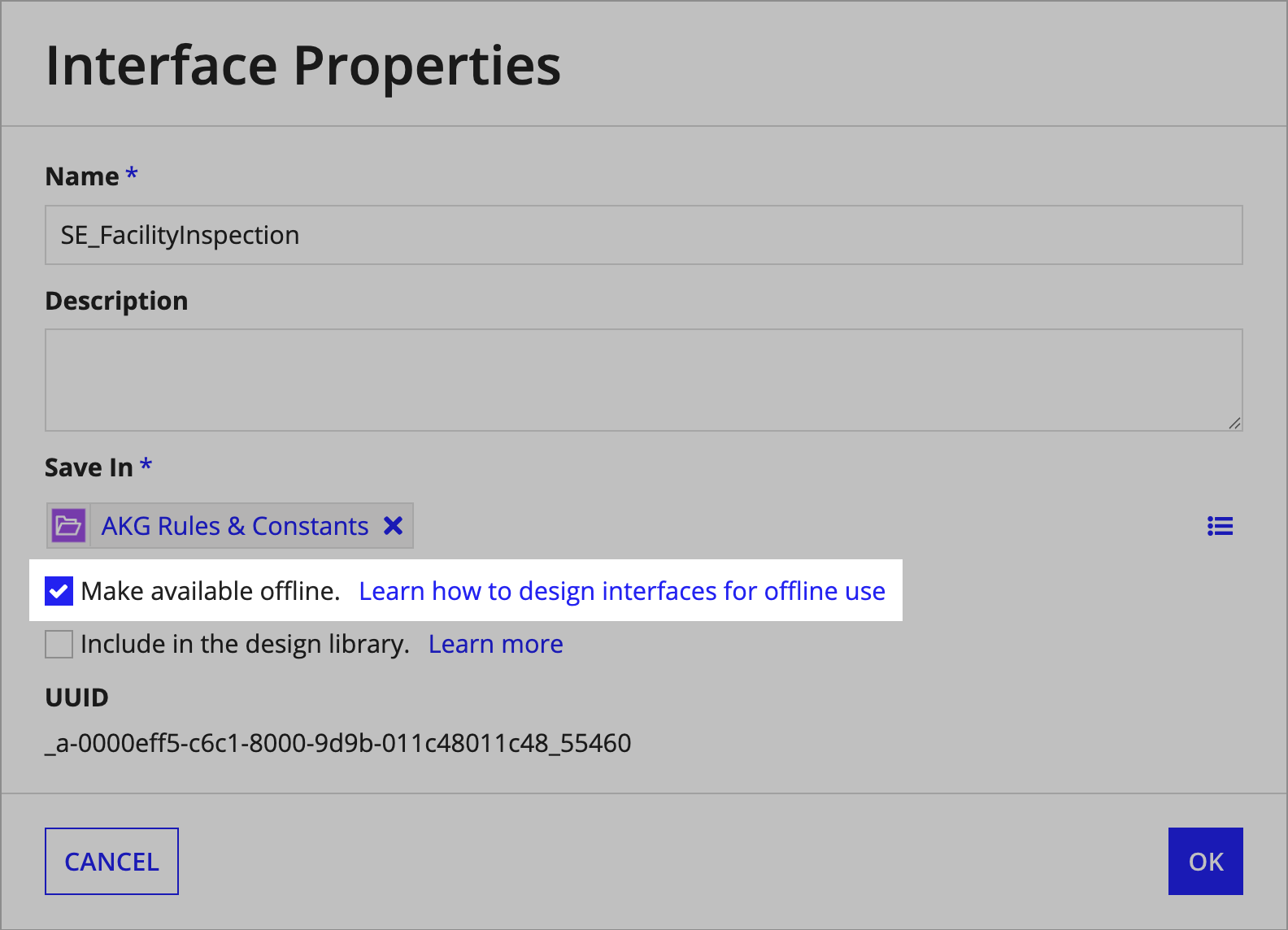Click the Save In label

pos(89,467)
